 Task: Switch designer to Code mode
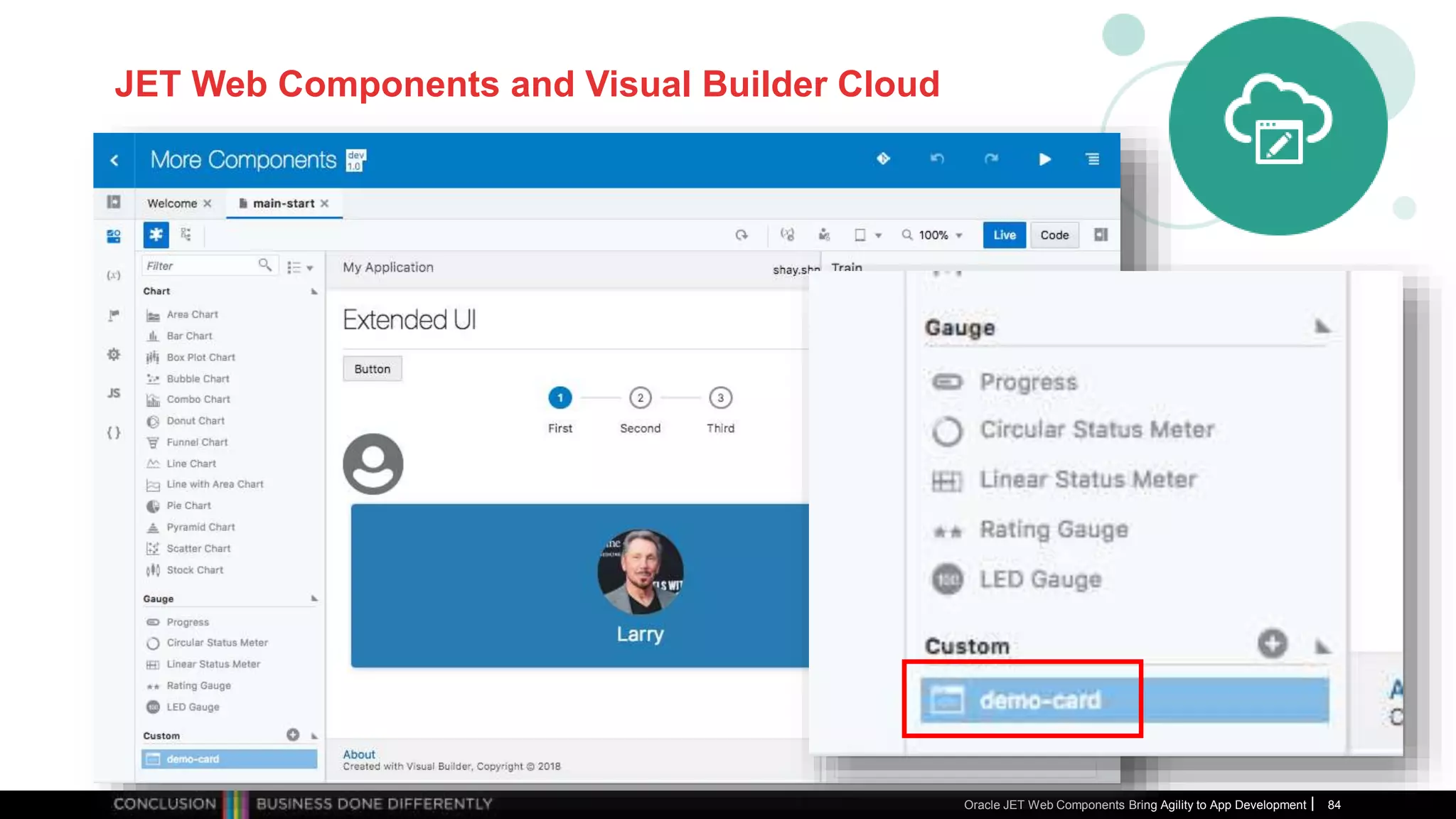(1054, 235)
